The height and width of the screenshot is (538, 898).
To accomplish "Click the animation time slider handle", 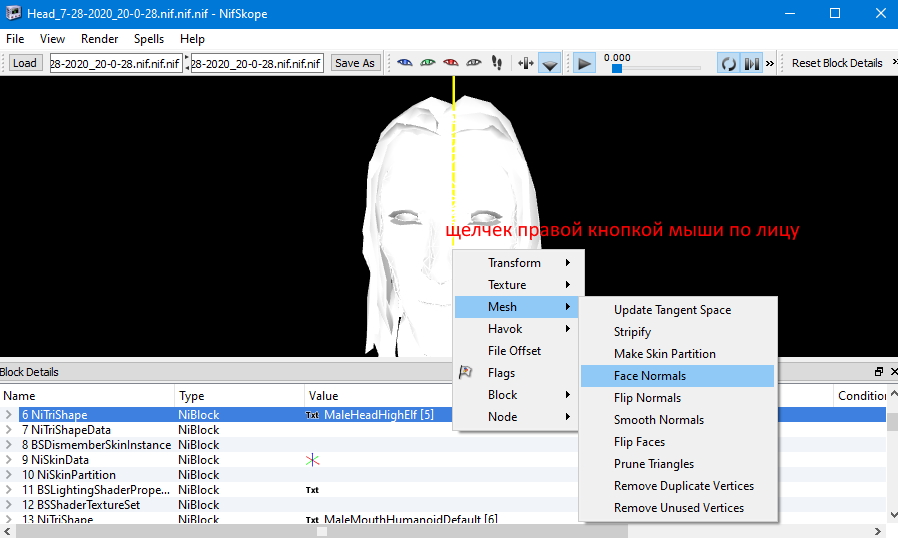I will (617, 68).
